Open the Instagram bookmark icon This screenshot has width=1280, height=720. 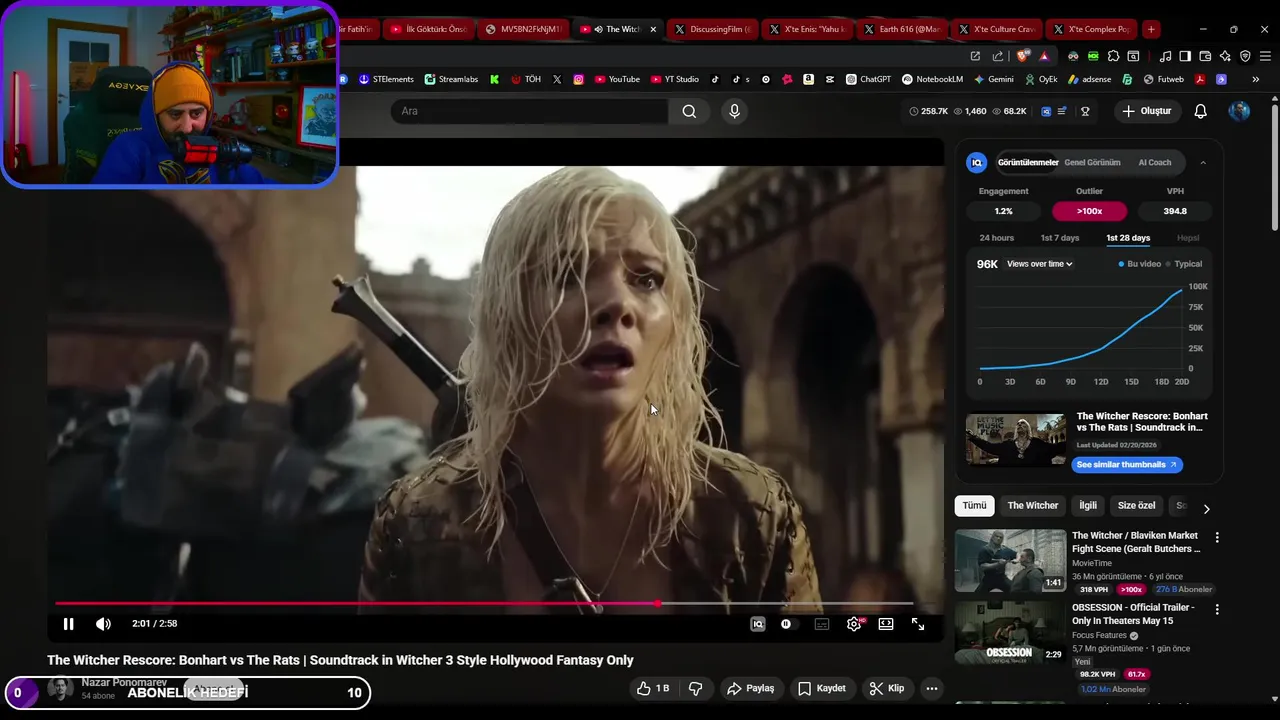(578, 79)
